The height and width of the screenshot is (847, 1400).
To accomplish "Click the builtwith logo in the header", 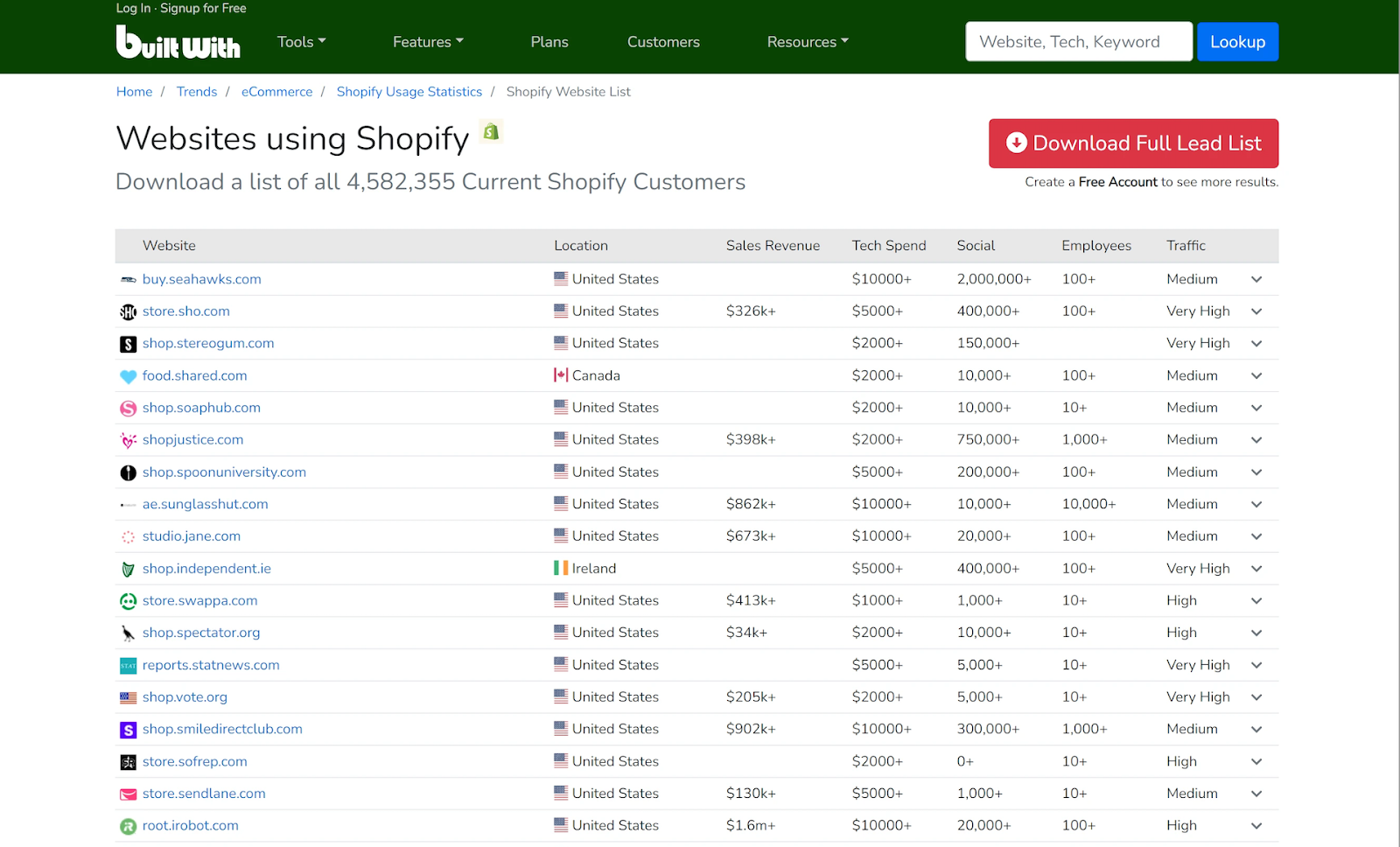I will 178,41.
